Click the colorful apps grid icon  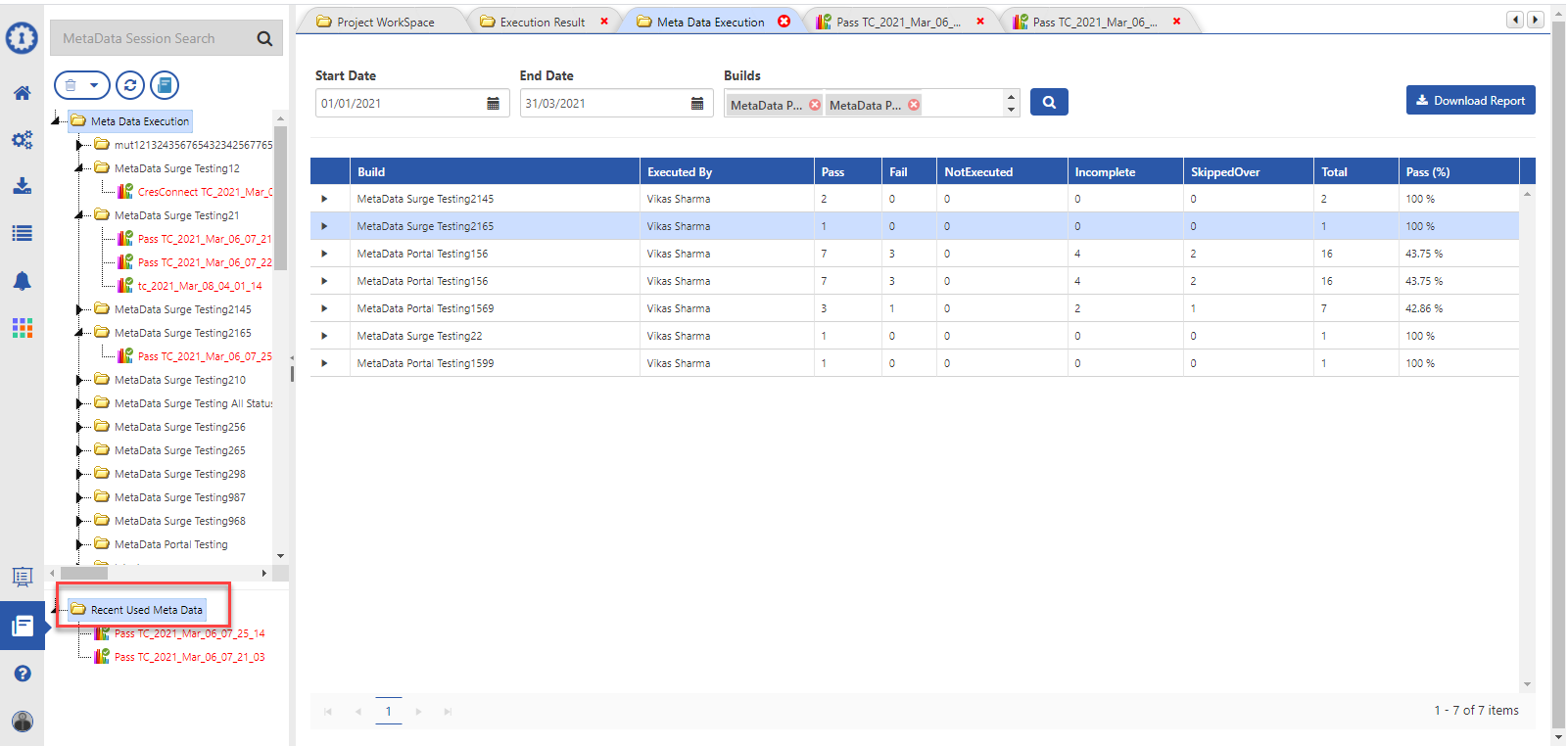22,328
